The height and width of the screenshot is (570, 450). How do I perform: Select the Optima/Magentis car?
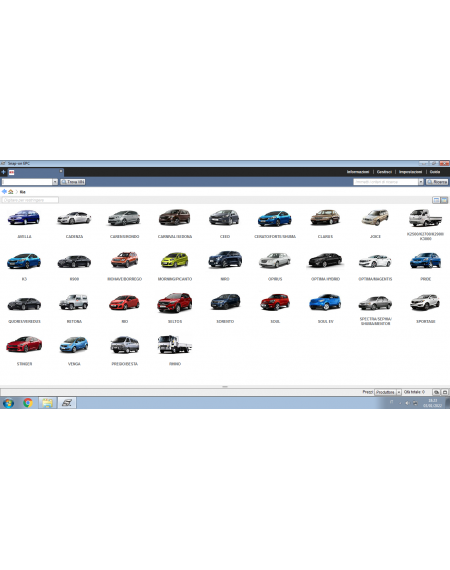click(375, 261)
